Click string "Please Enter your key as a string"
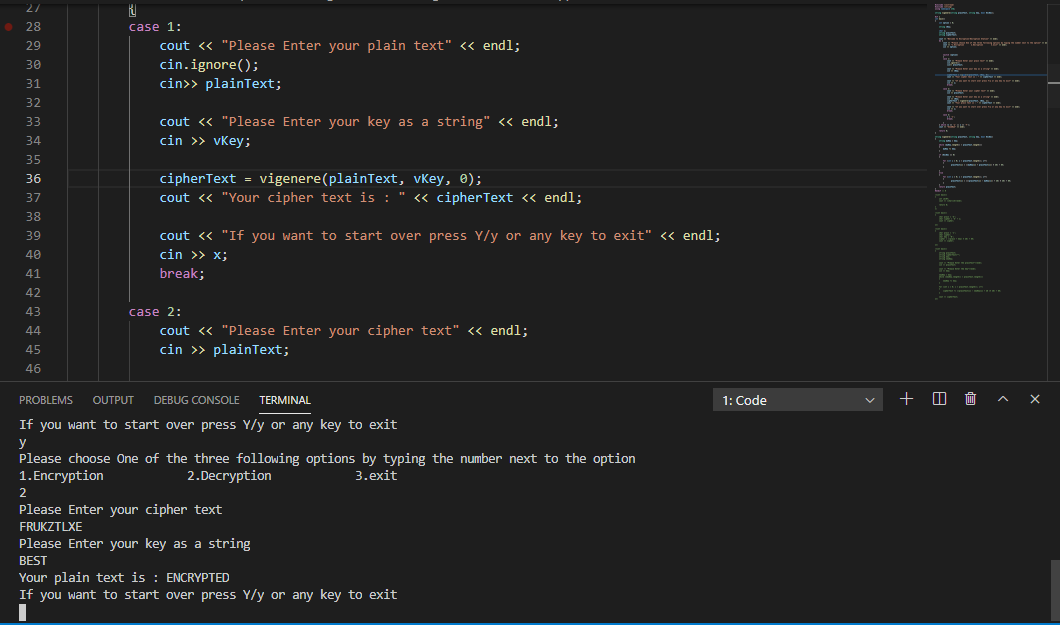 [356, 122]
